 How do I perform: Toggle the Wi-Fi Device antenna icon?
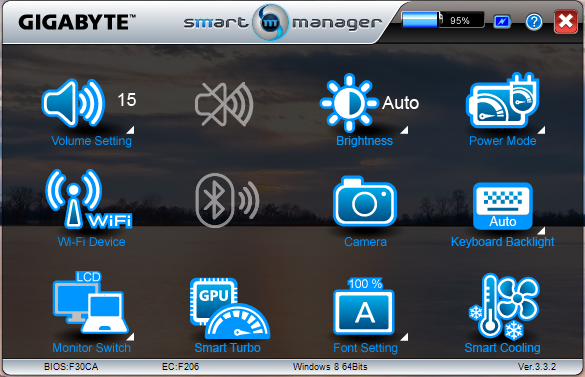coord(88,199)
